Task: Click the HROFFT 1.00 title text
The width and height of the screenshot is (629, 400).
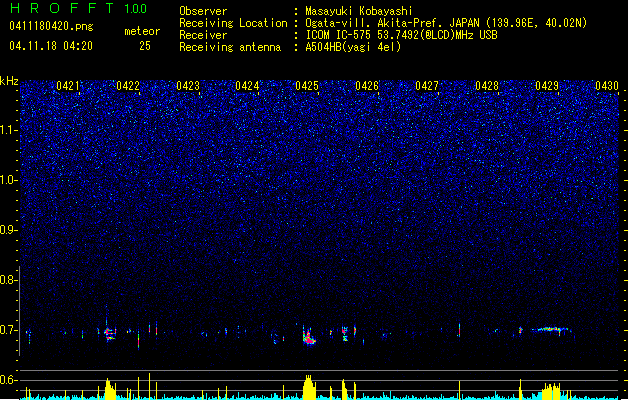Action: 78,8
